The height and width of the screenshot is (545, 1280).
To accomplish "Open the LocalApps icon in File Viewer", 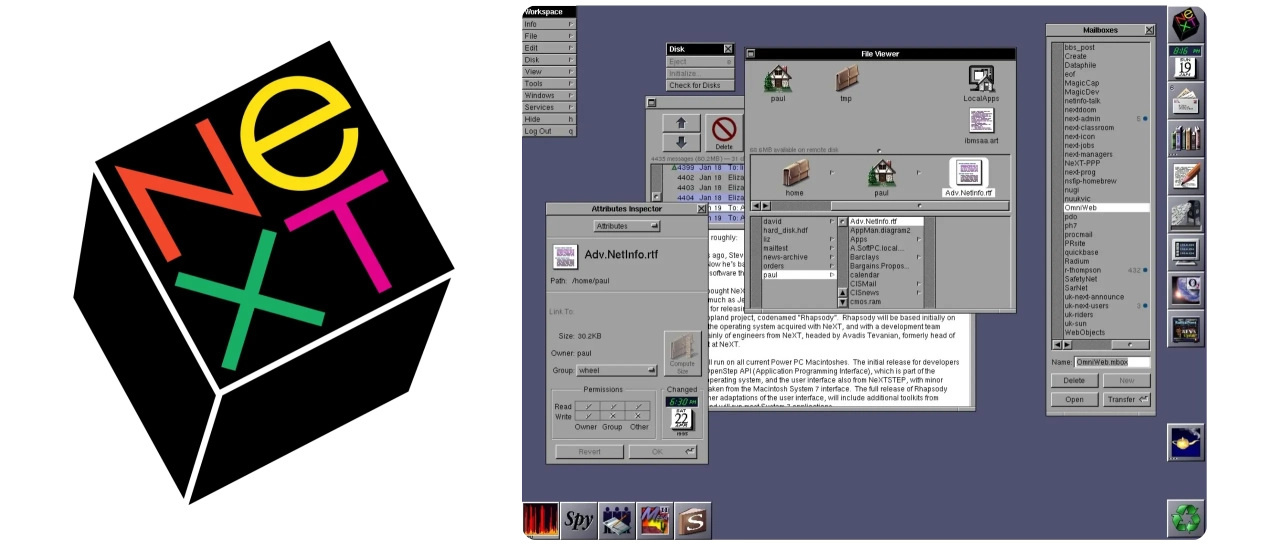I will 981,80.
